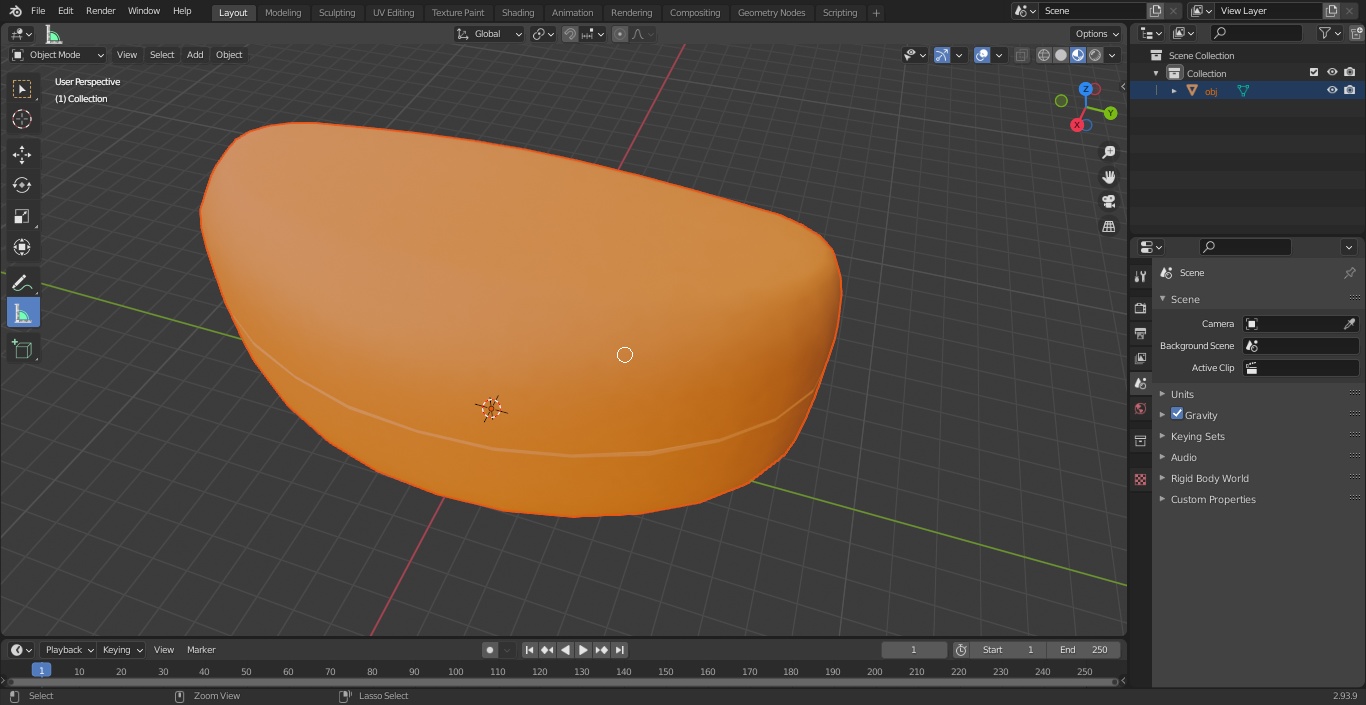Image resolution: width=1366 pixels, height=705 pixels.
Task: Choose the Add Cube tool
Action: coord(22,349)
